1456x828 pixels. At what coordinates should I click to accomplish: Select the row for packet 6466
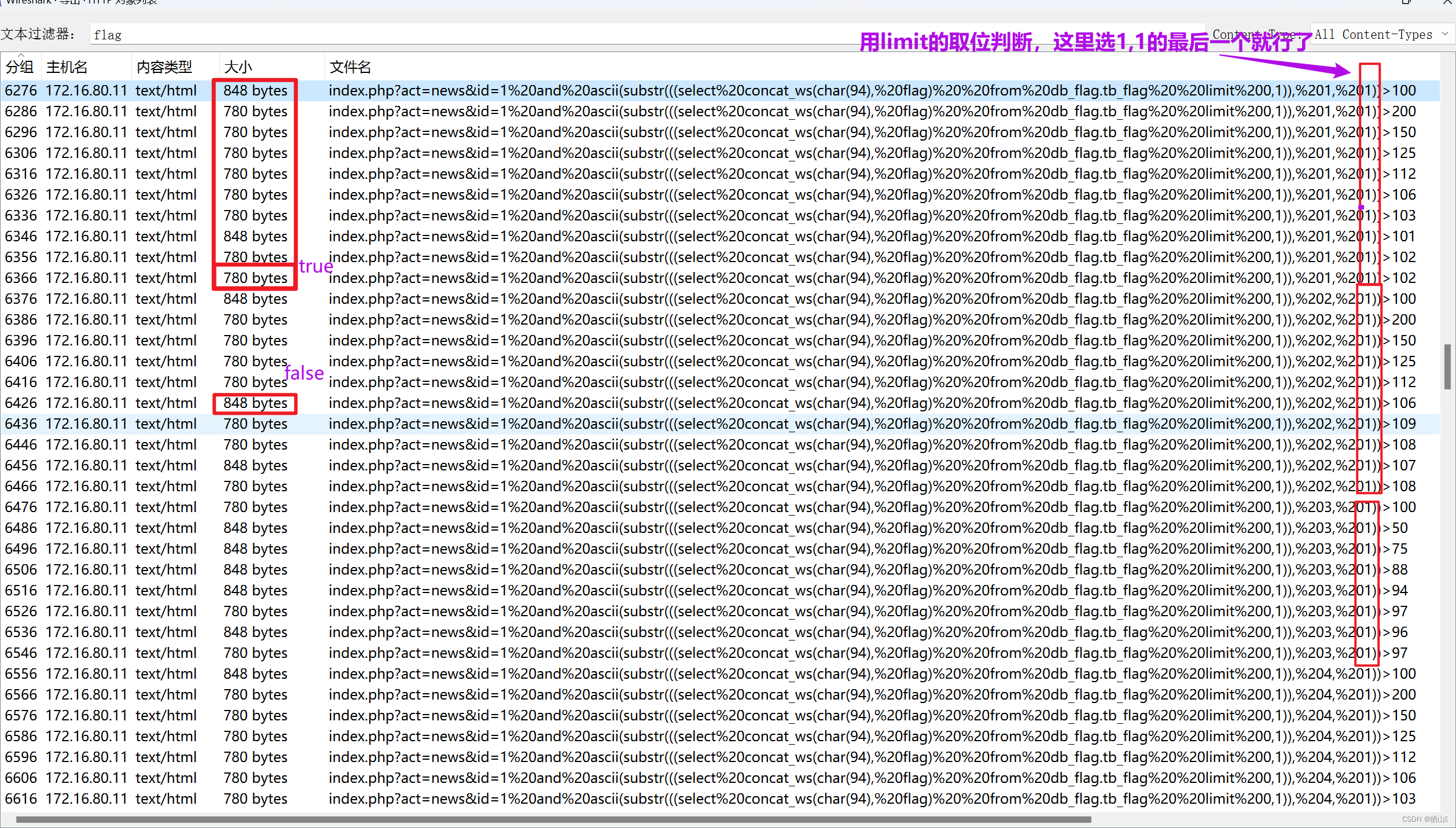click(720, 486)
